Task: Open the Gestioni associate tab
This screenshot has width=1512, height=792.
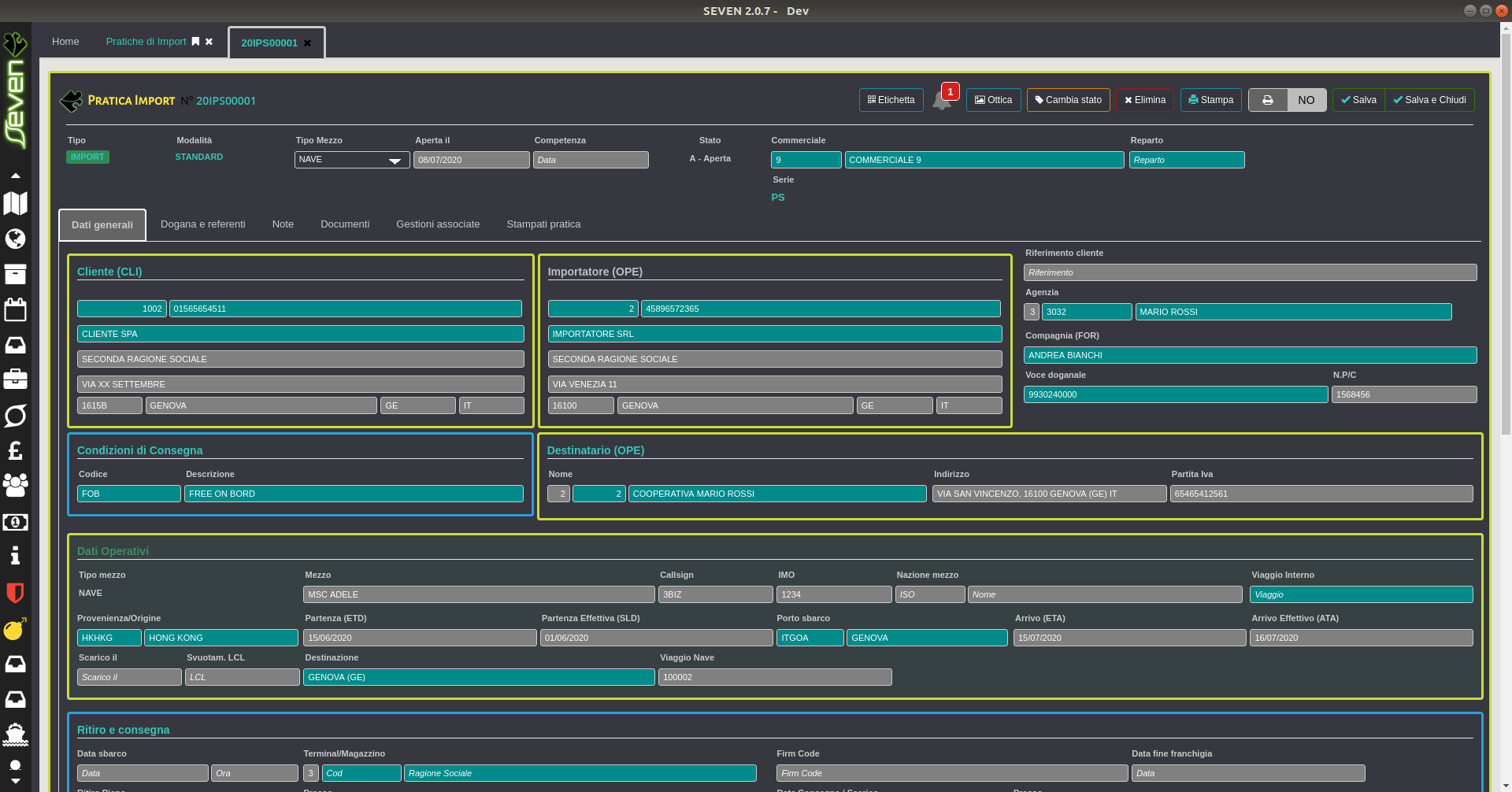Action: 438,224
